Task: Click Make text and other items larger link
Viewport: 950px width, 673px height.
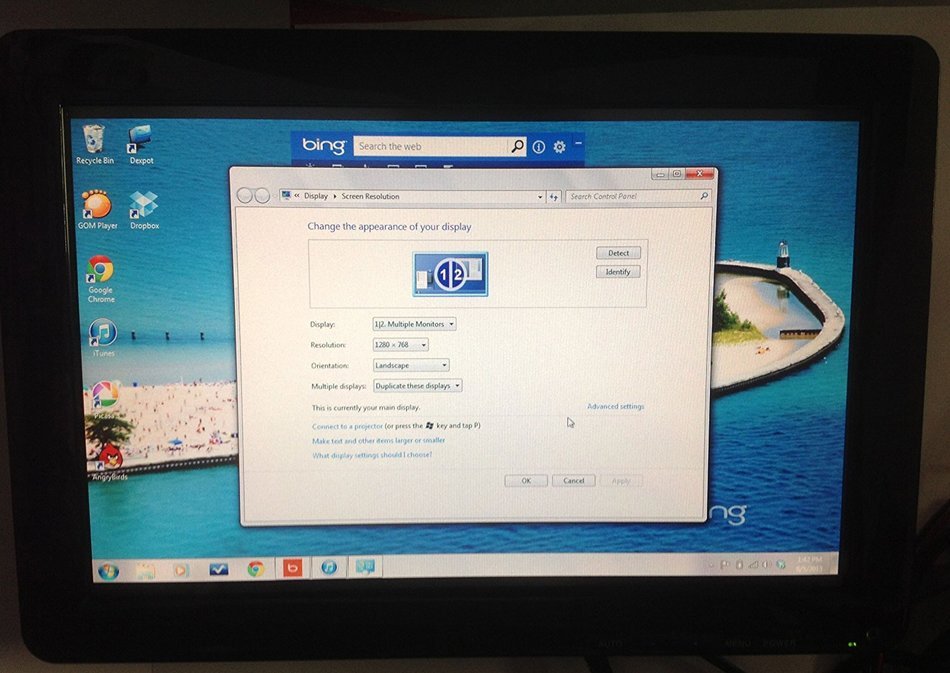Action: (x=378, y=441)
